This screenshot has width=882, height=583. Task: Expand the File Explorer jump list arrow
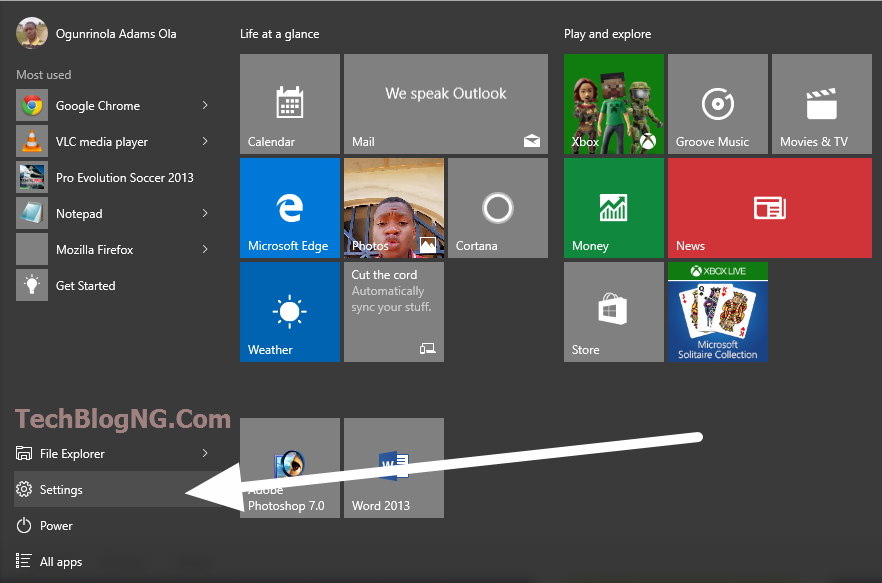pos(205,453)
